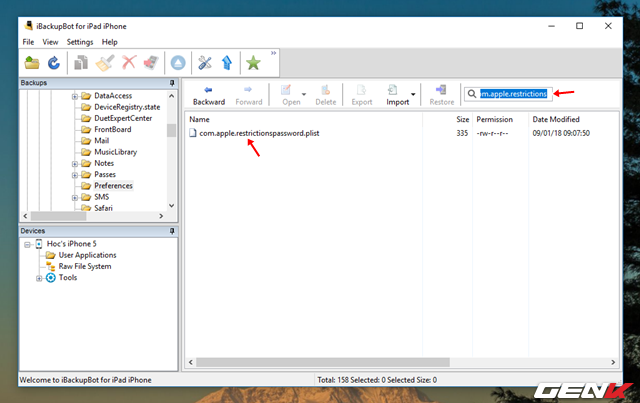Click the open backup folder icon
The width and height of the screenshot is (640, 403).
(32, 63)
